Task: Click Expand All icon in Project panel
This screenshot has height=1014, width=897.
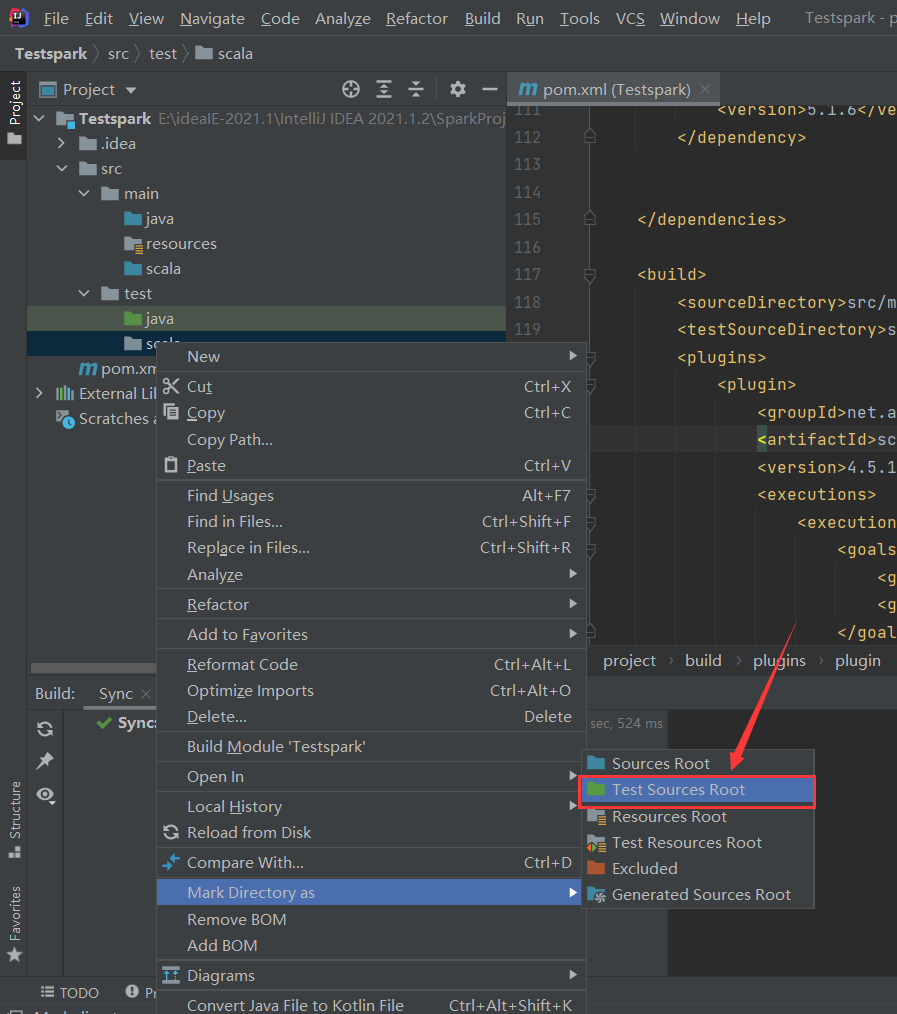Action: [384, 89]
